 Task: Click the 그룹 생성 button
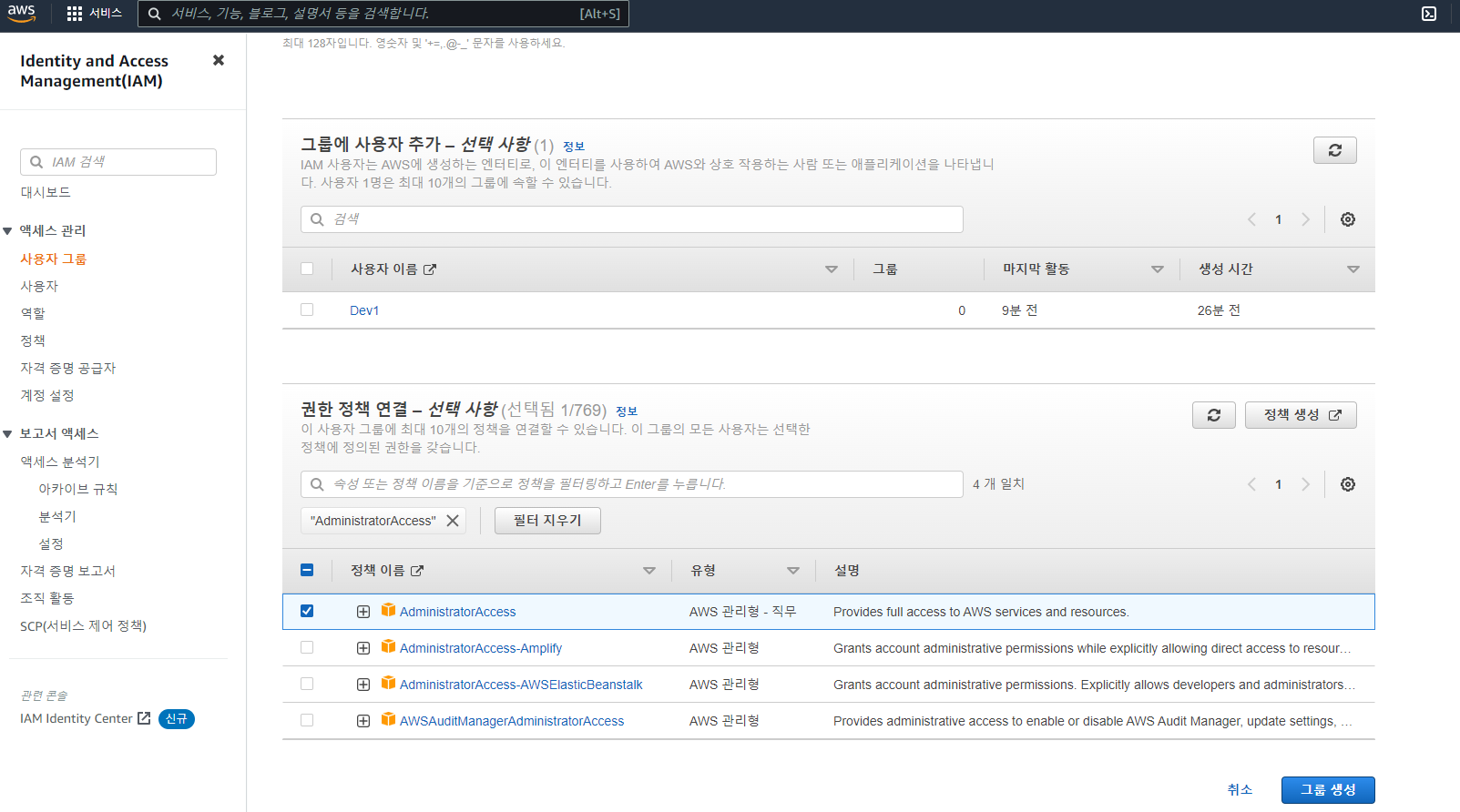pyautogui.click(x=1328, y=790)
